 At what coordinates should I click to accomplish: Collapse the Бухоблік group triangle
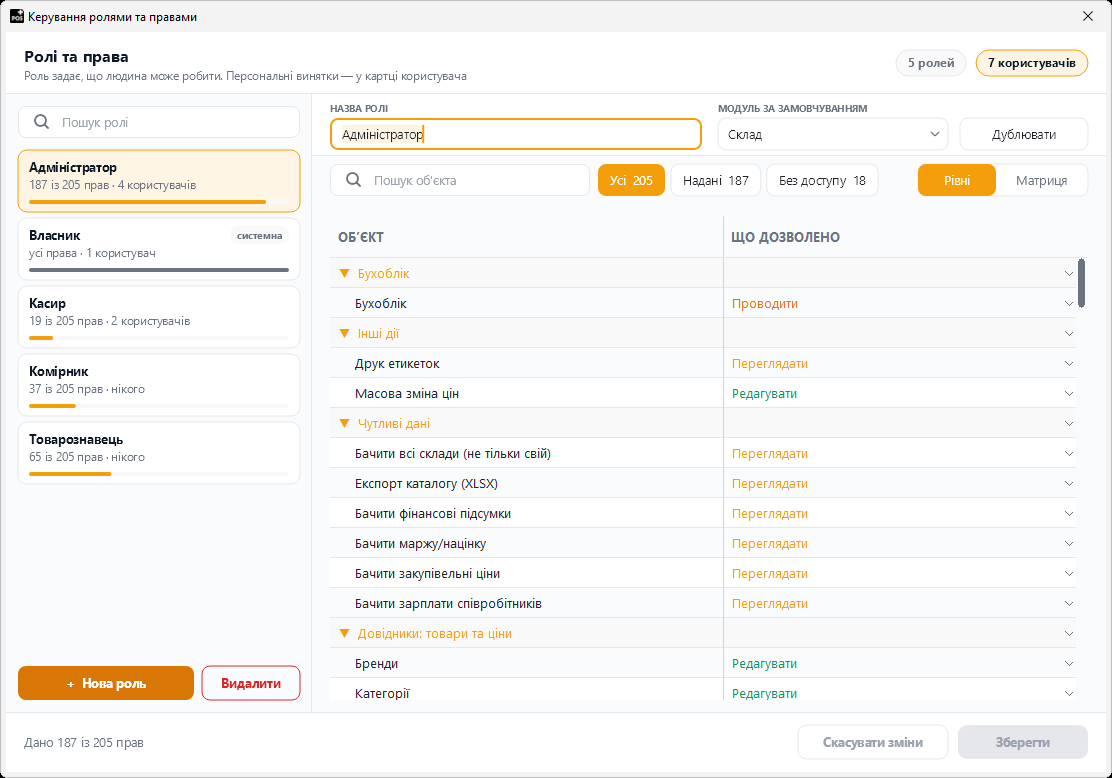tap(345, 273)
